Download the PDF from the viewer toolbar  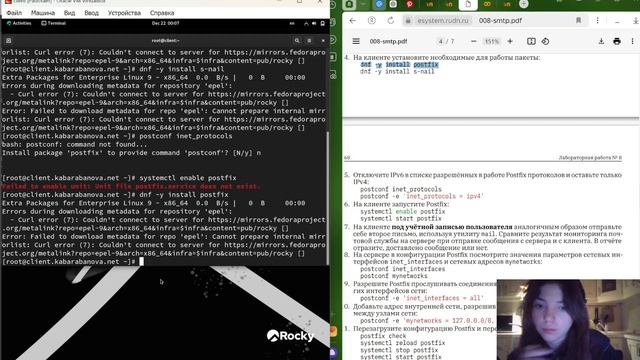point(601,41)
